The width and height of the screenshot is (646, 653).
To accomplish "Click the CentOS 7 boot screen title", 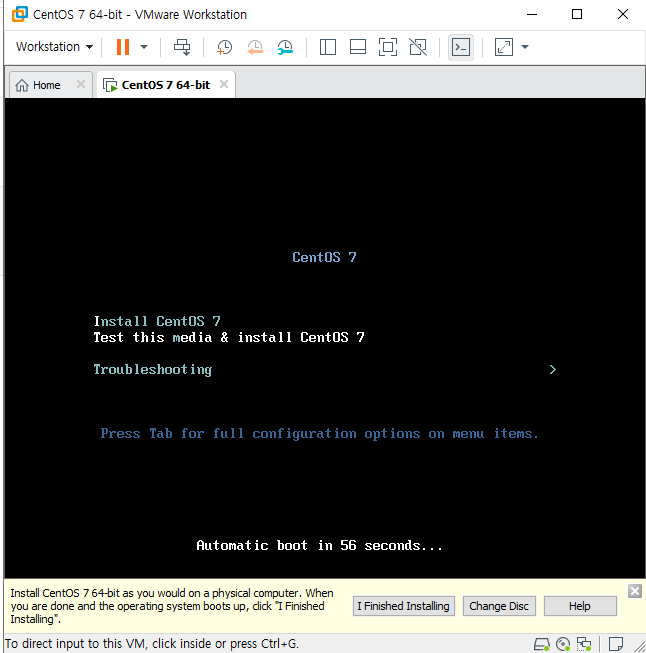I will (324, 257).
